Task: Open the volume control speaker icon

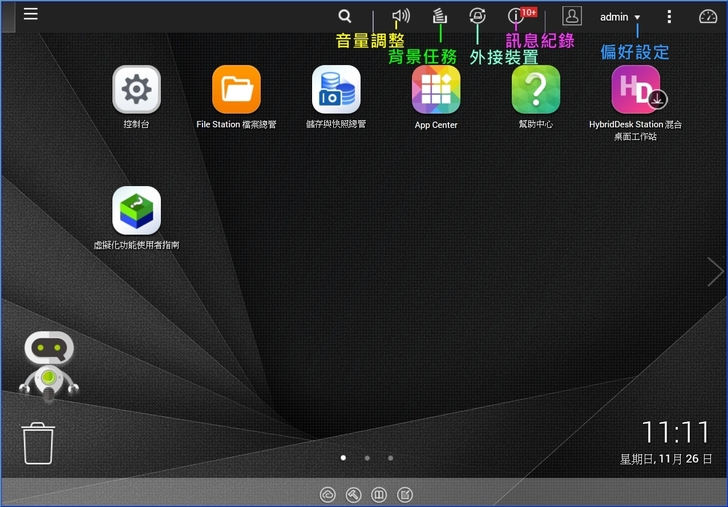Action: 401,16
